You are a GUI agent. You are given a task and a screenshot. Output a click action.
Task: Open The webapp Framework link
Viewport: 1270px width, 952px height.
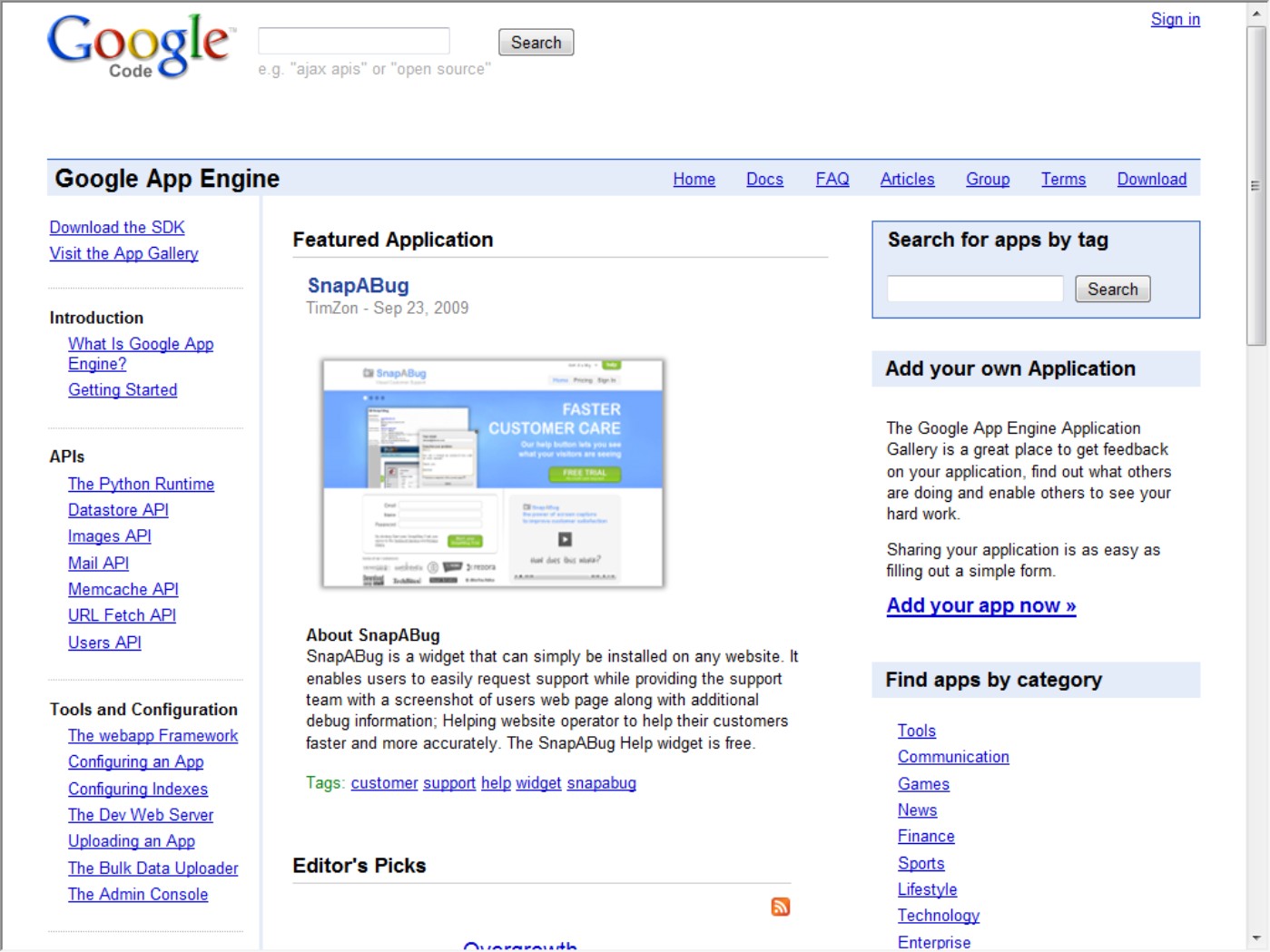(x=153, y=736)
